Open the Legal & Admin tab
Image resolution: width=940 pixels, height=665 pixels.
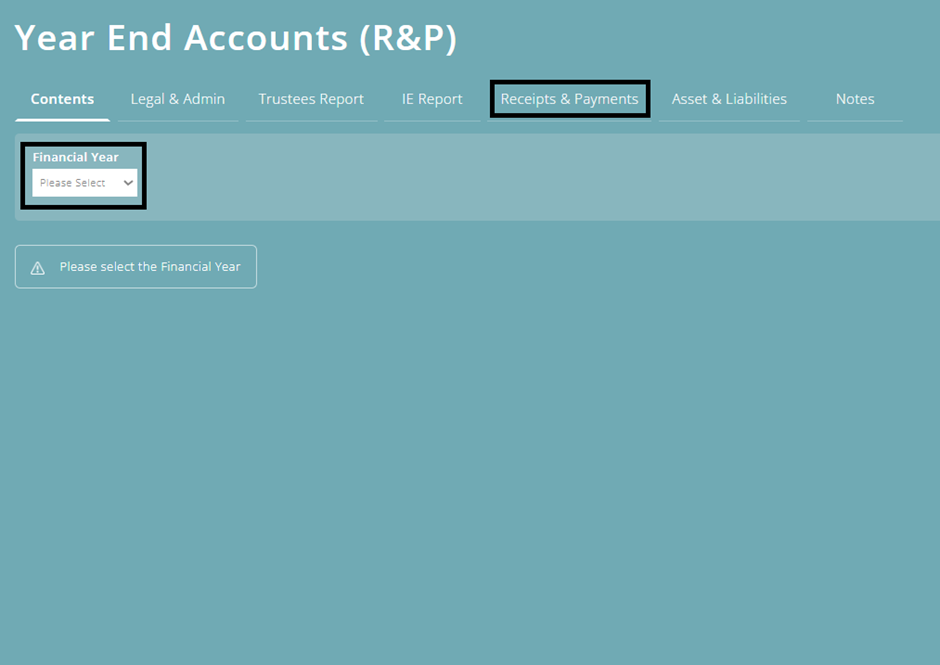[x=177, y=98]
